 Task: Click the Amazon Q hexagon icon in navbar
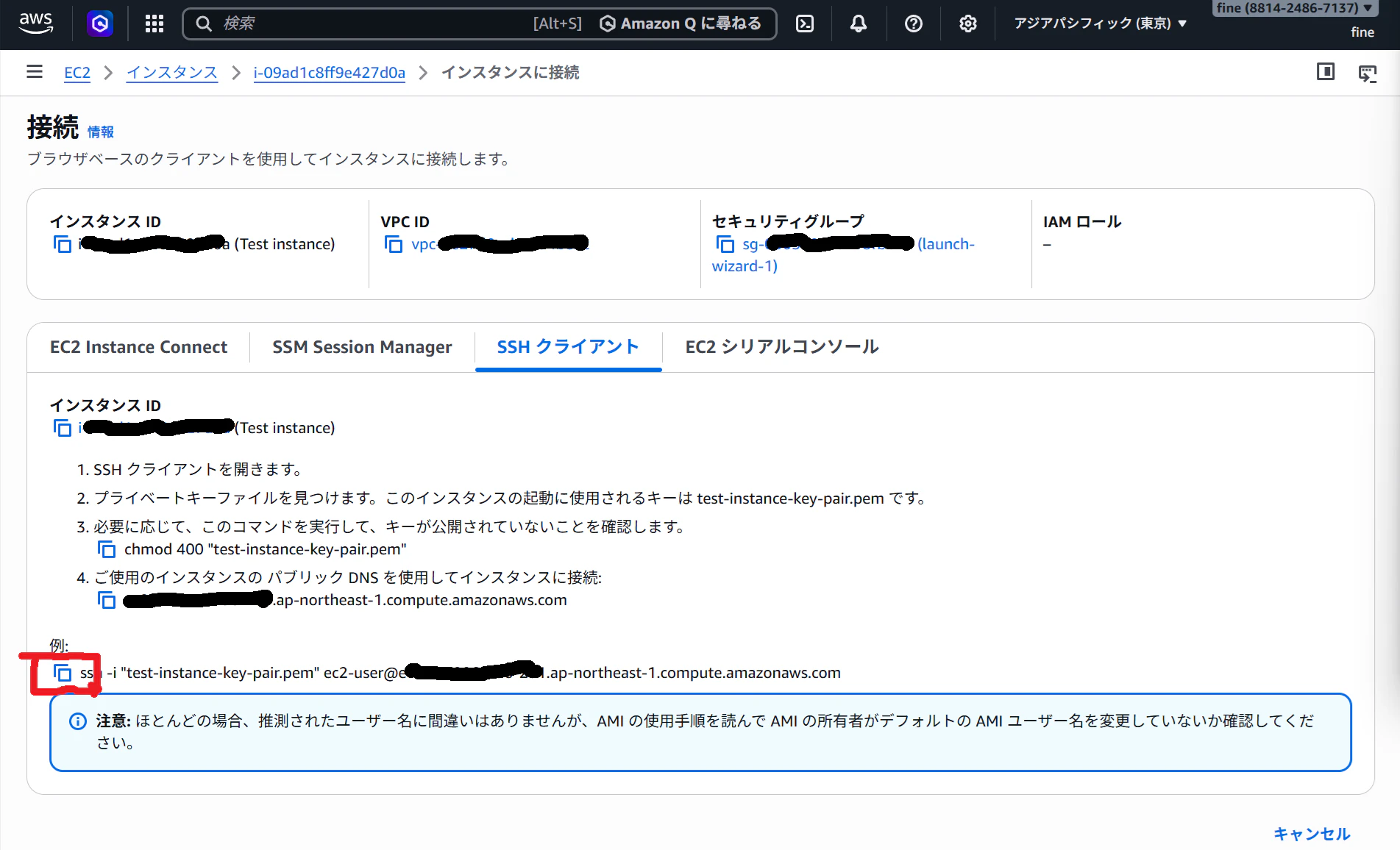click(x=100, y=24)
